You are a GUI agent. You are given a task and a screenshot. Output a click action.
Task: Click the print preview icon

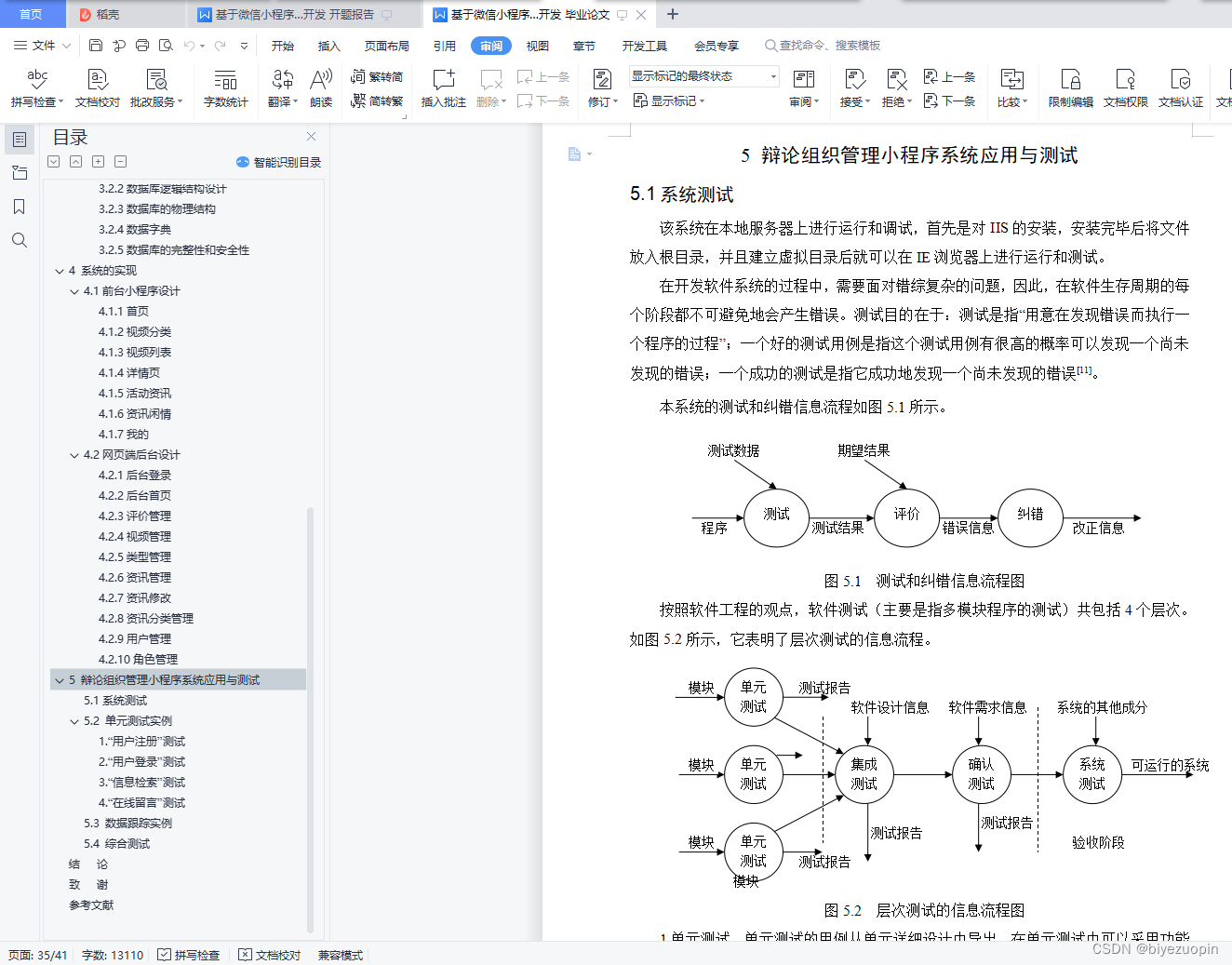166,45
